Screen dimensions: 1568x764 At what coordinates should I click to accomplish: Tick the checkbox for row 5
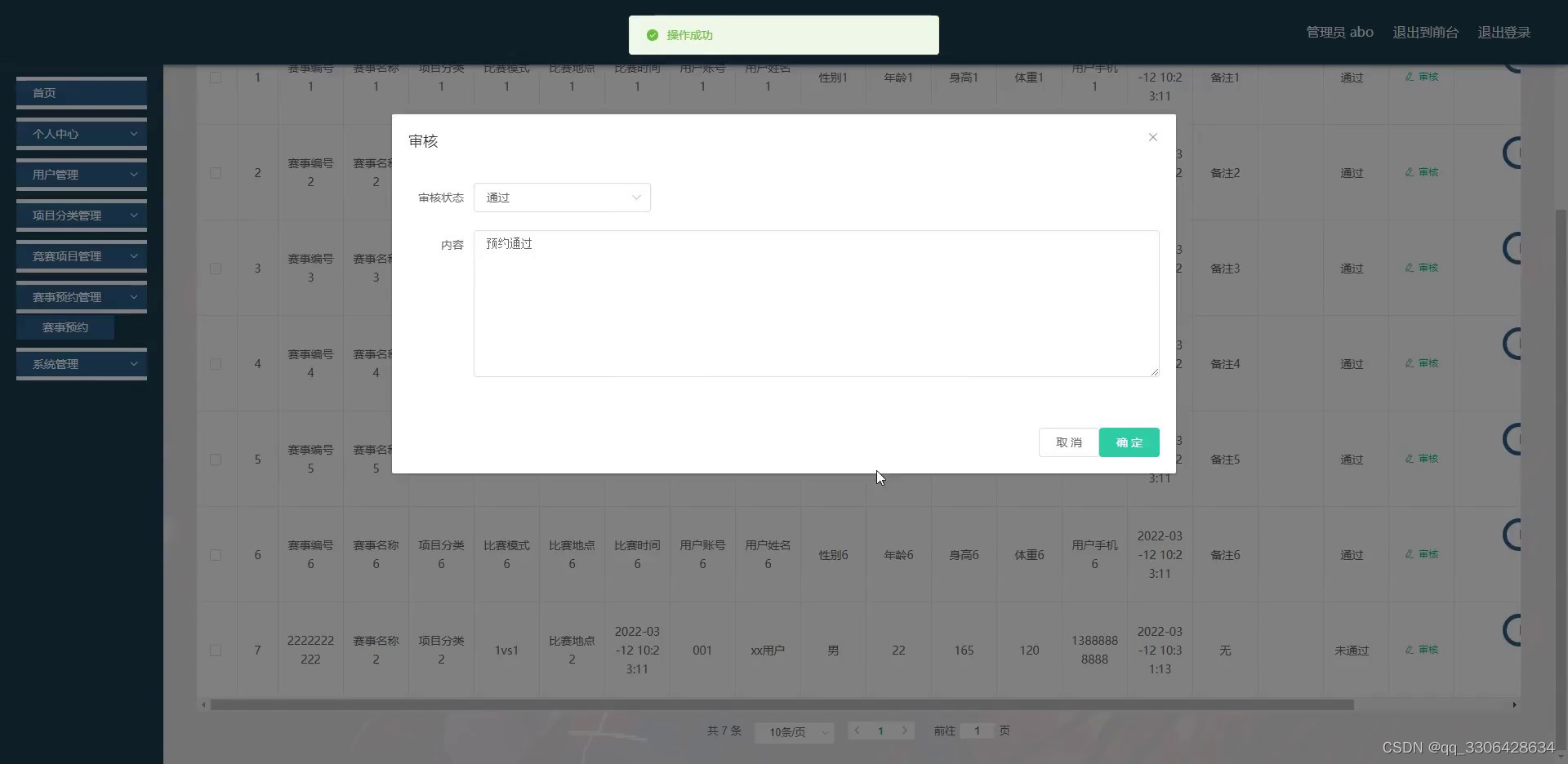216,460
